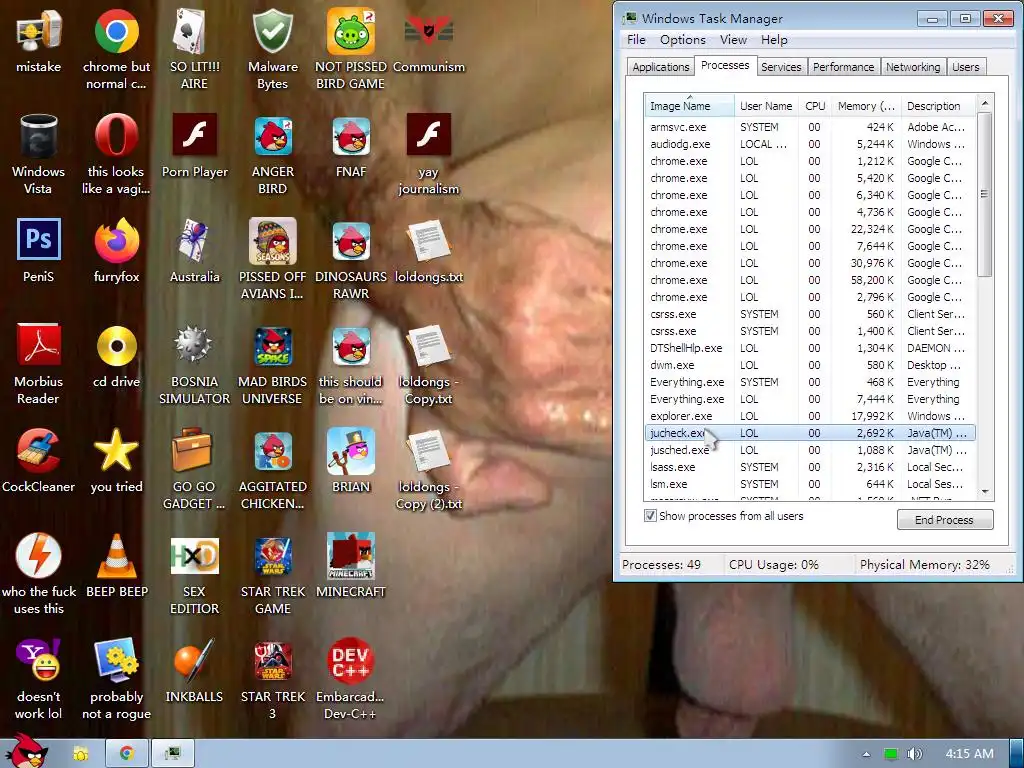The image size is (1024, 768).
Task: Click the Angry Bird Start button
Action: coord(27,751)
